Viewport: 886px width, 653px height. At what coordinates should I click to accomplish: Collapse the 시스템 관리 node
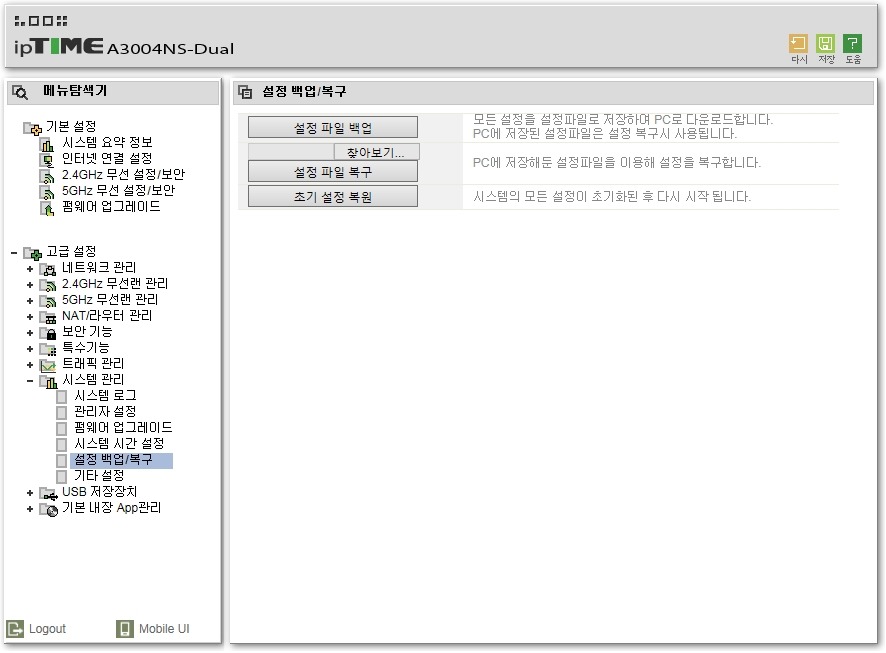[x=30, y=381]
